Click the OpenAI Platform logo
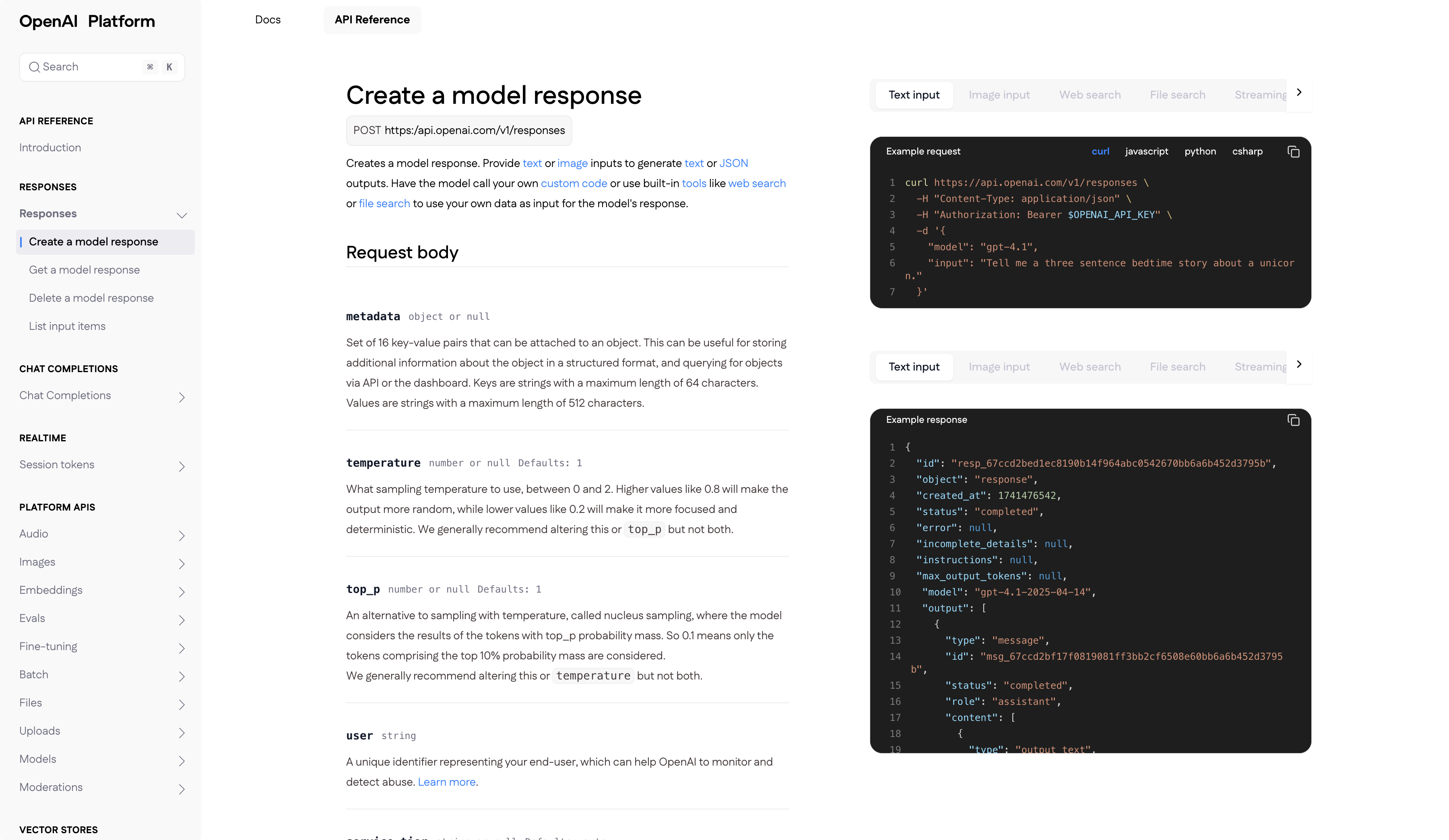 pyautogui.click(x=87, y=21)
